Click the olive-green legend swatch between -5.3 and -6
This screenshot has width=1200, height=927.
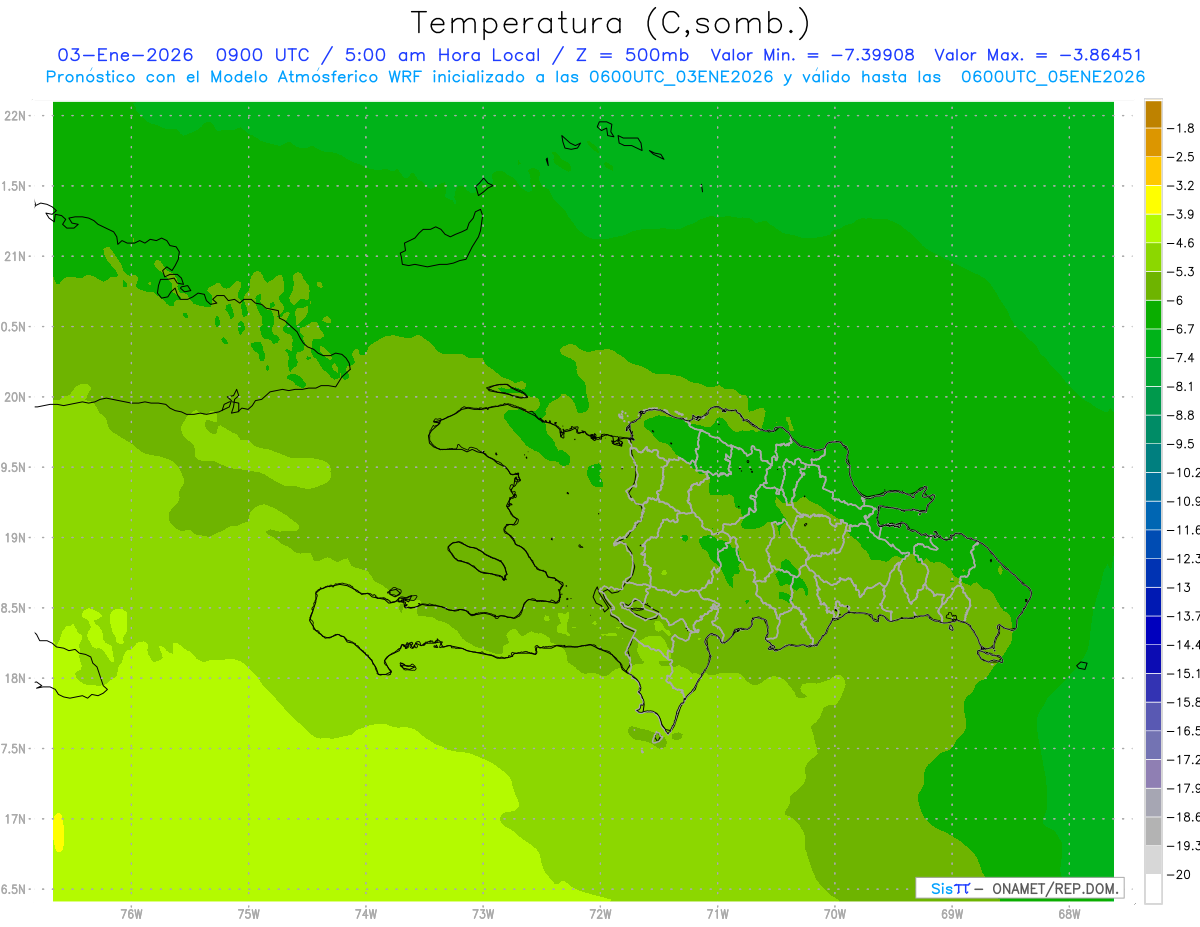(1153, 286)
